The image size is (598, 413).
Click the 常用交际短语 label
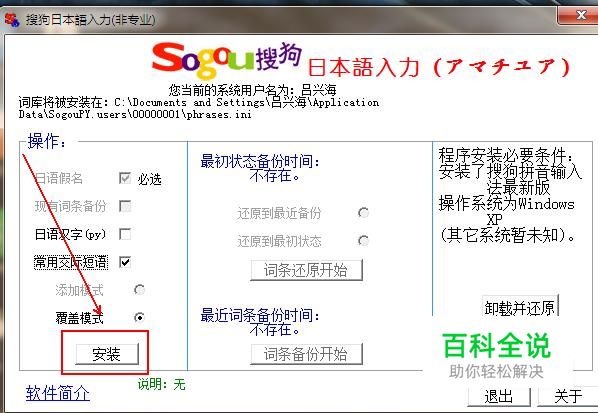[71, 262]
